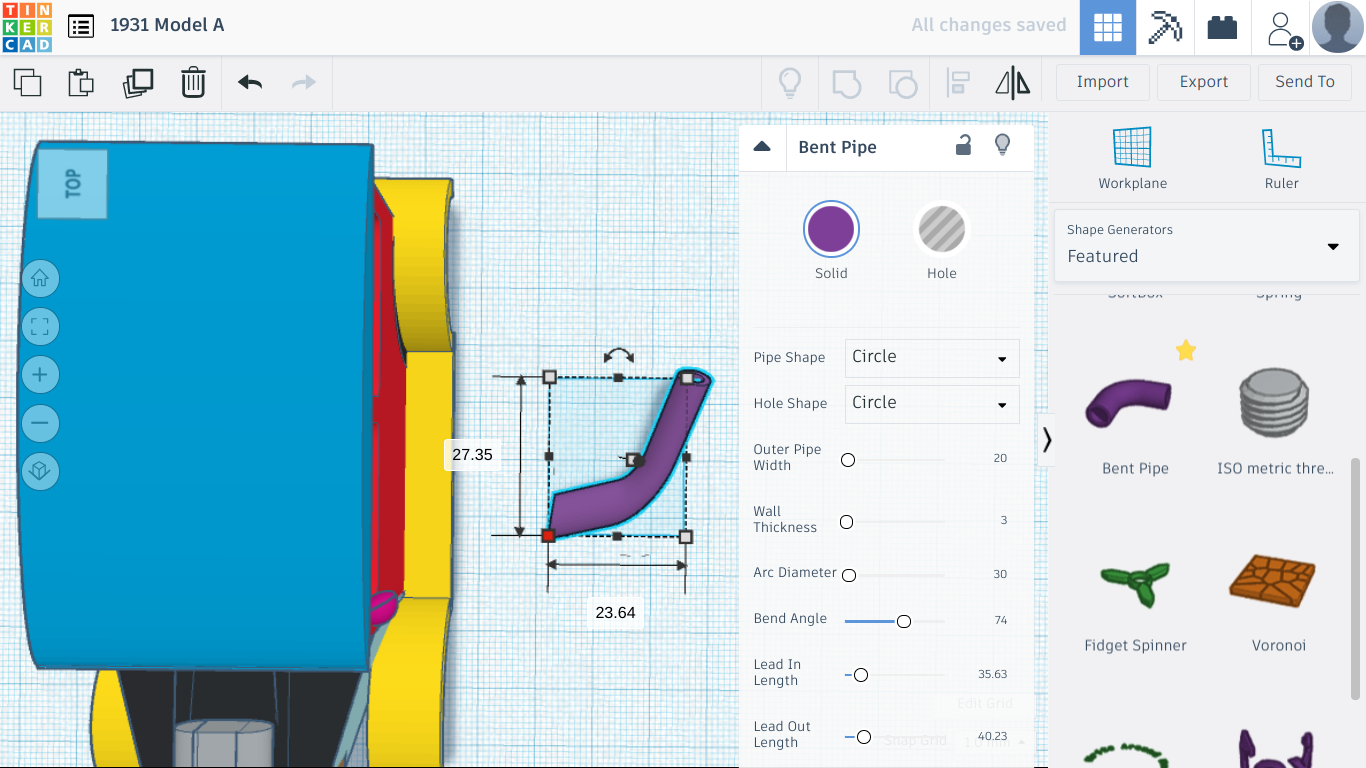
Task: Lock the Bent Pipe shape
Action: [x=963, y=146]
